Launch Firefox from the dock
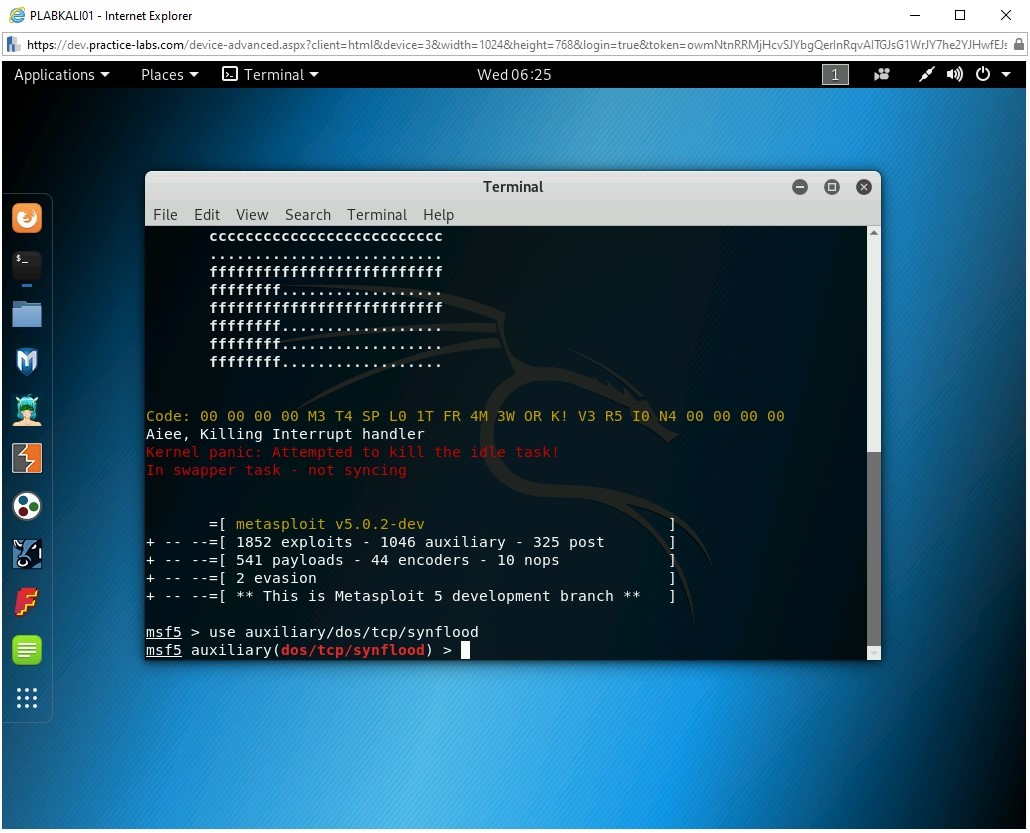The height and width of the screenshot is (833, 1030). (27, 217)
